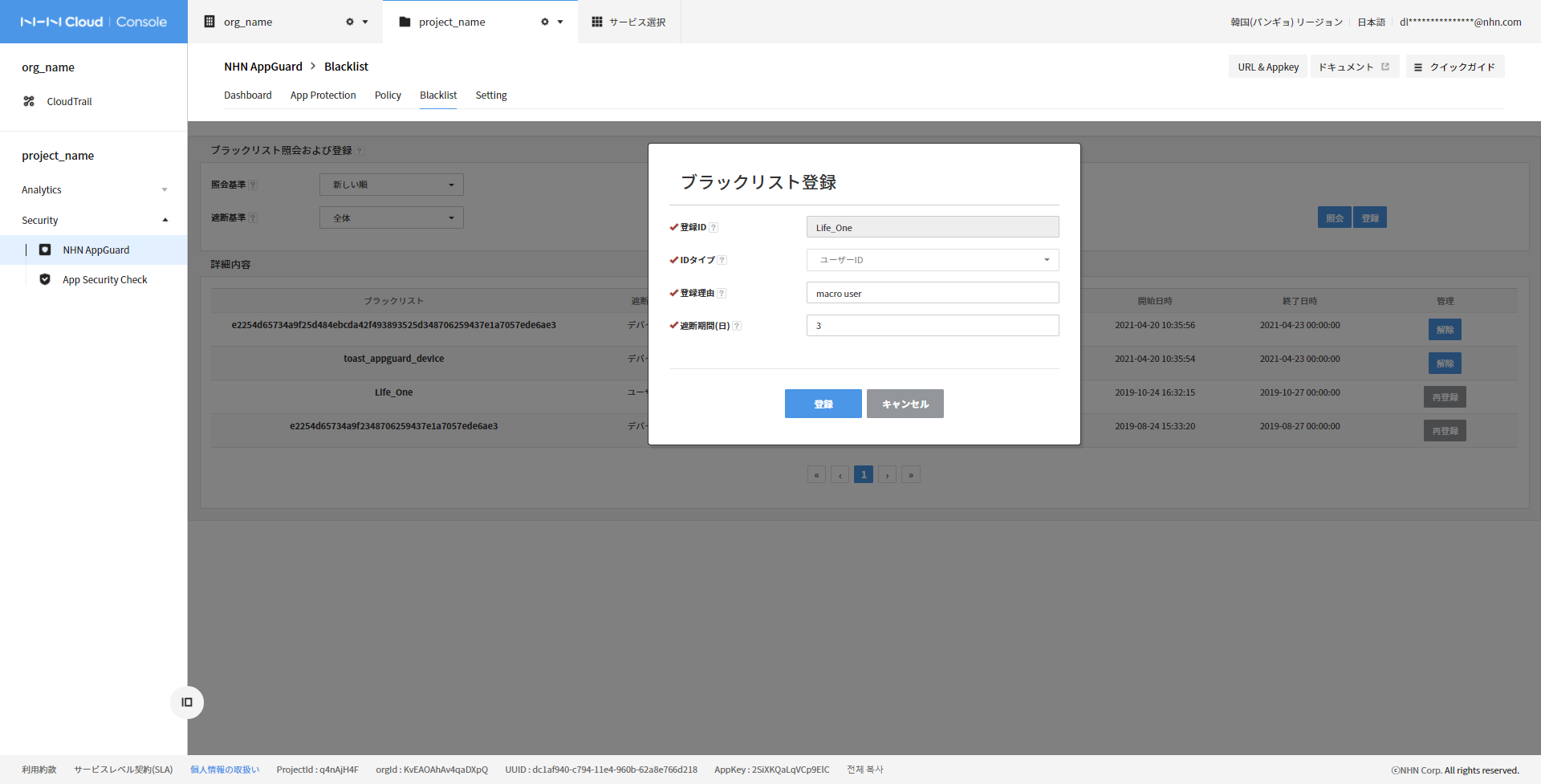The image size is (1541, 784).
Task: Click the project_name folder icon
Action: click(x=405, y=22)
